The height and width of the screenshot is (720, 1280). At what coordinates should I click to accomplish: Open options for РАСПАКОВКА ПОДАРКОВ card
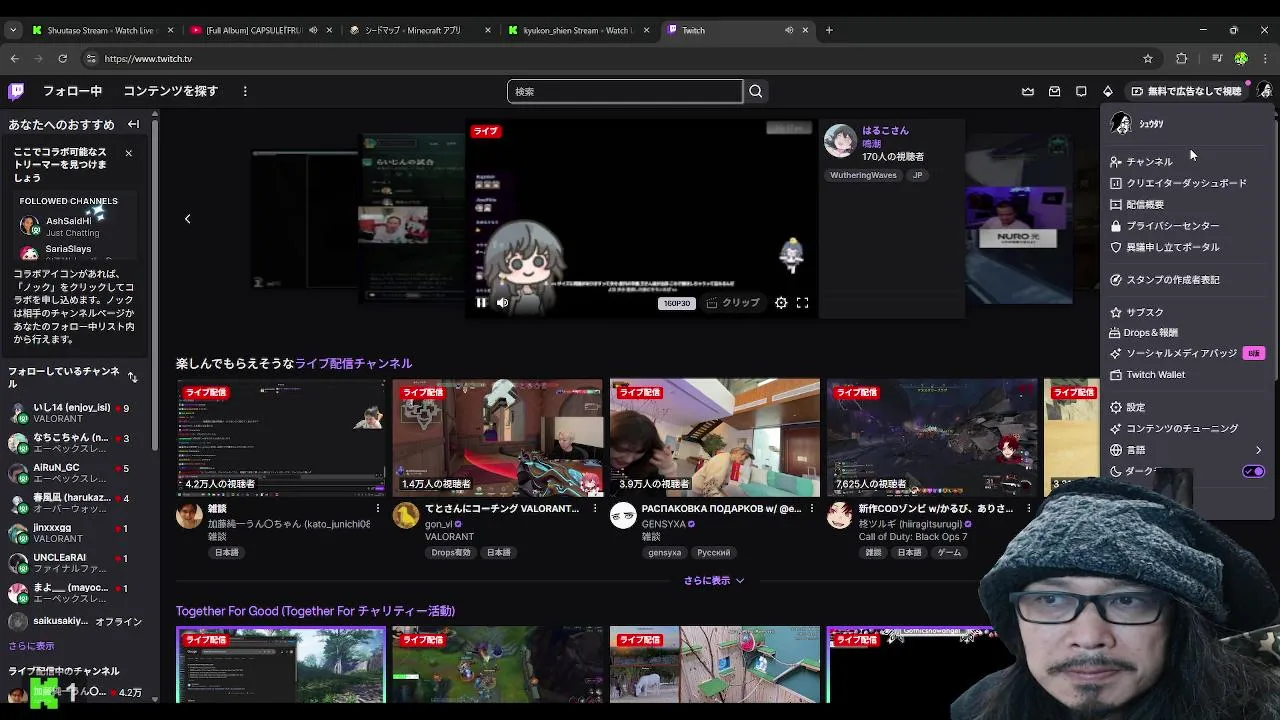coord(812,509)
